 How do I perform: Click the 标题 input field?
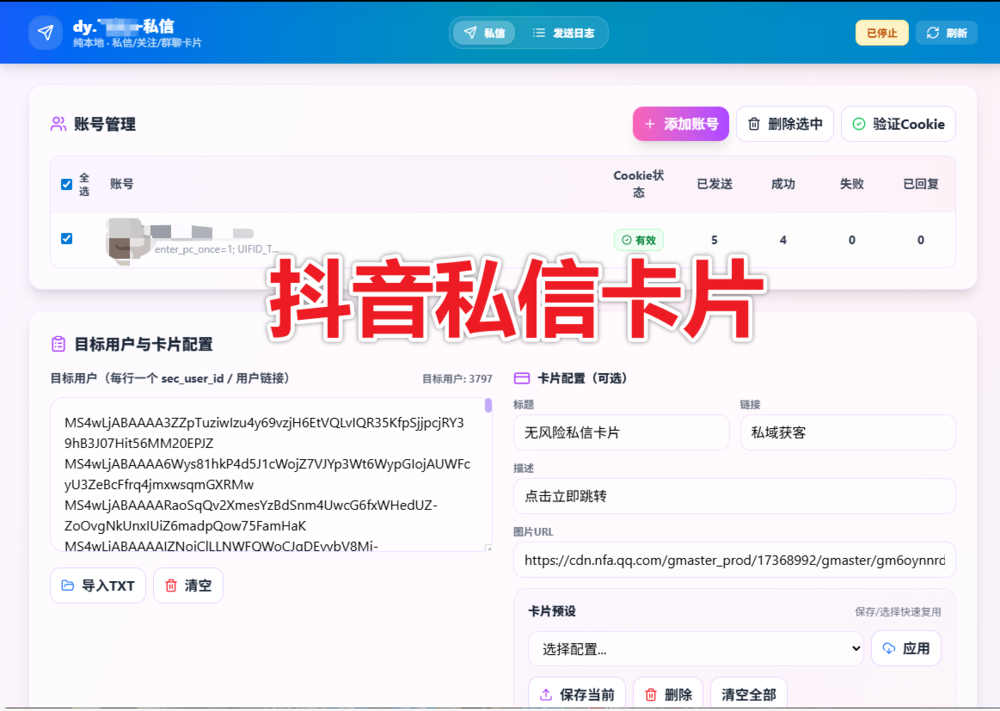pyautogui.click(x=621, y=432)
